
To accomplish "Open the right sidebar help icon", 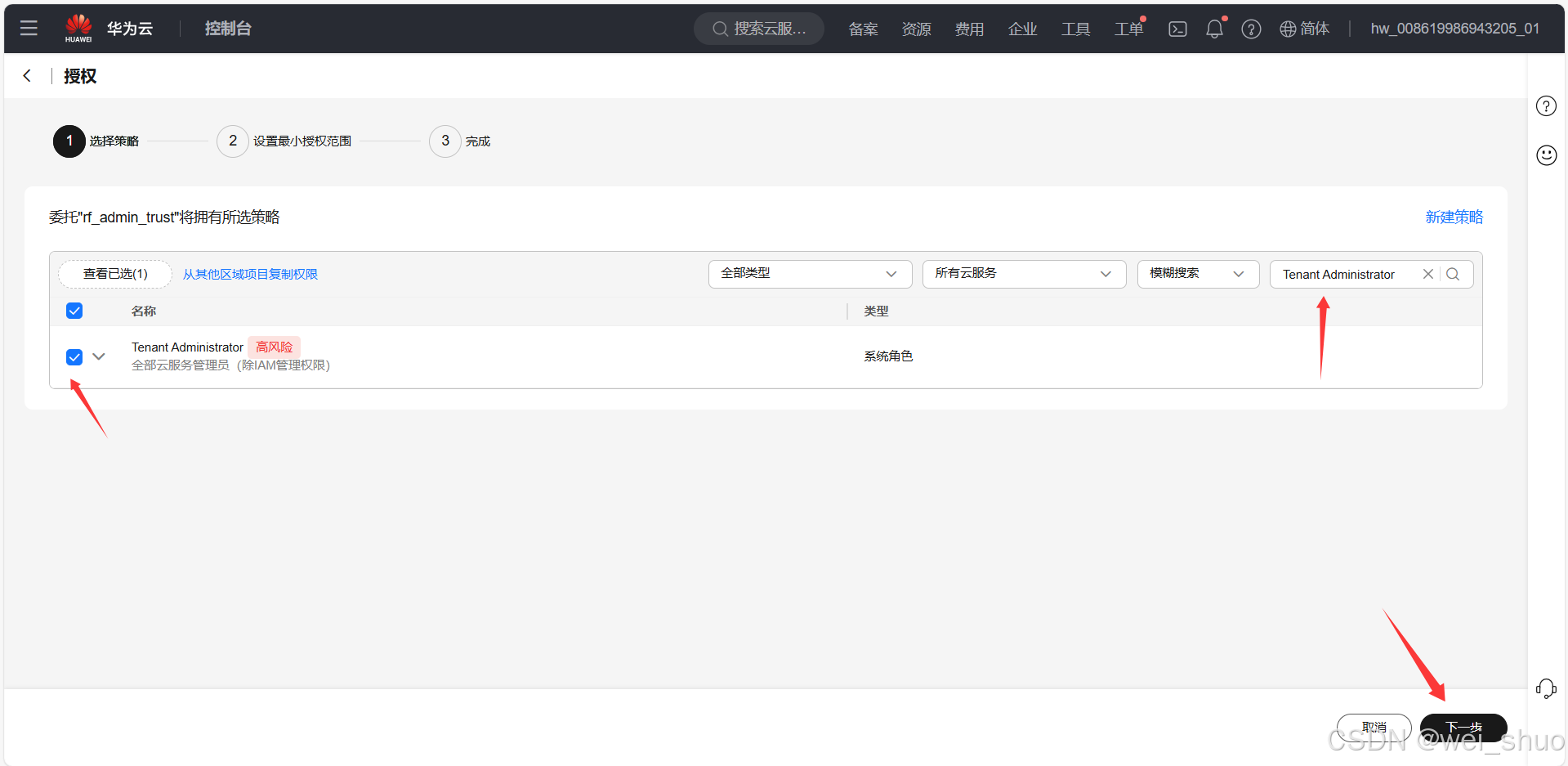I will pos(1546,106).
